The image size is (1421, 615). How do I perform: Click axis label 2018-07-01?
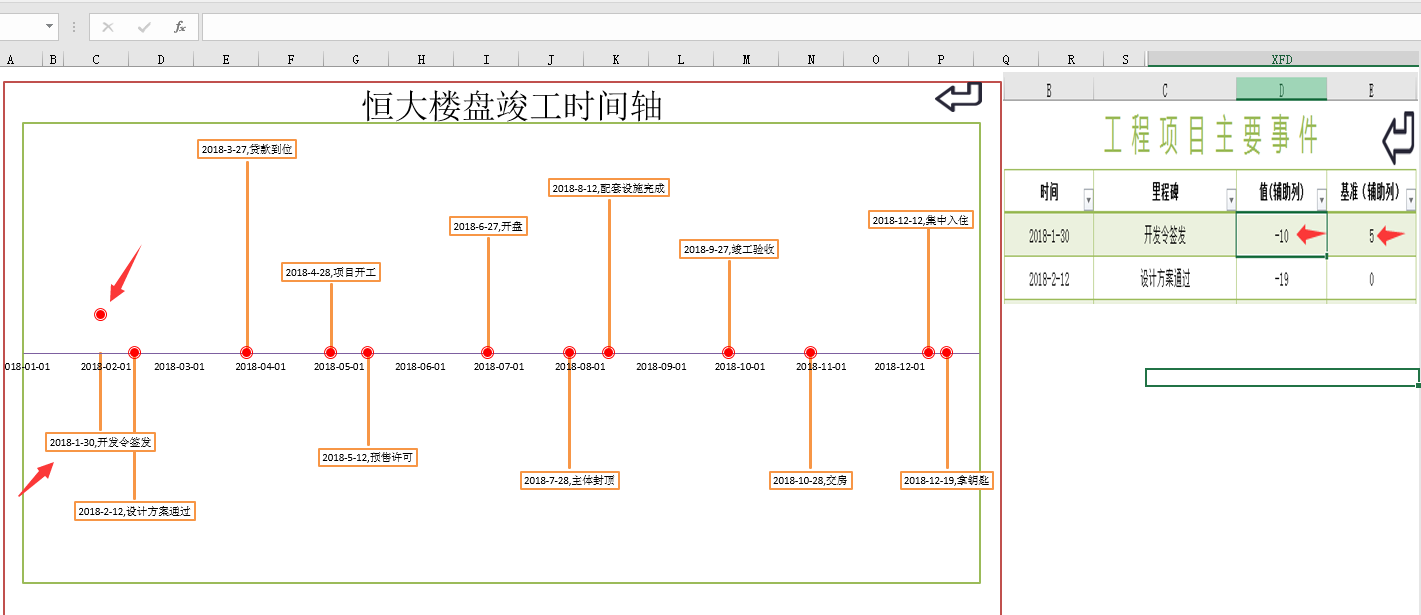(499, 367)
